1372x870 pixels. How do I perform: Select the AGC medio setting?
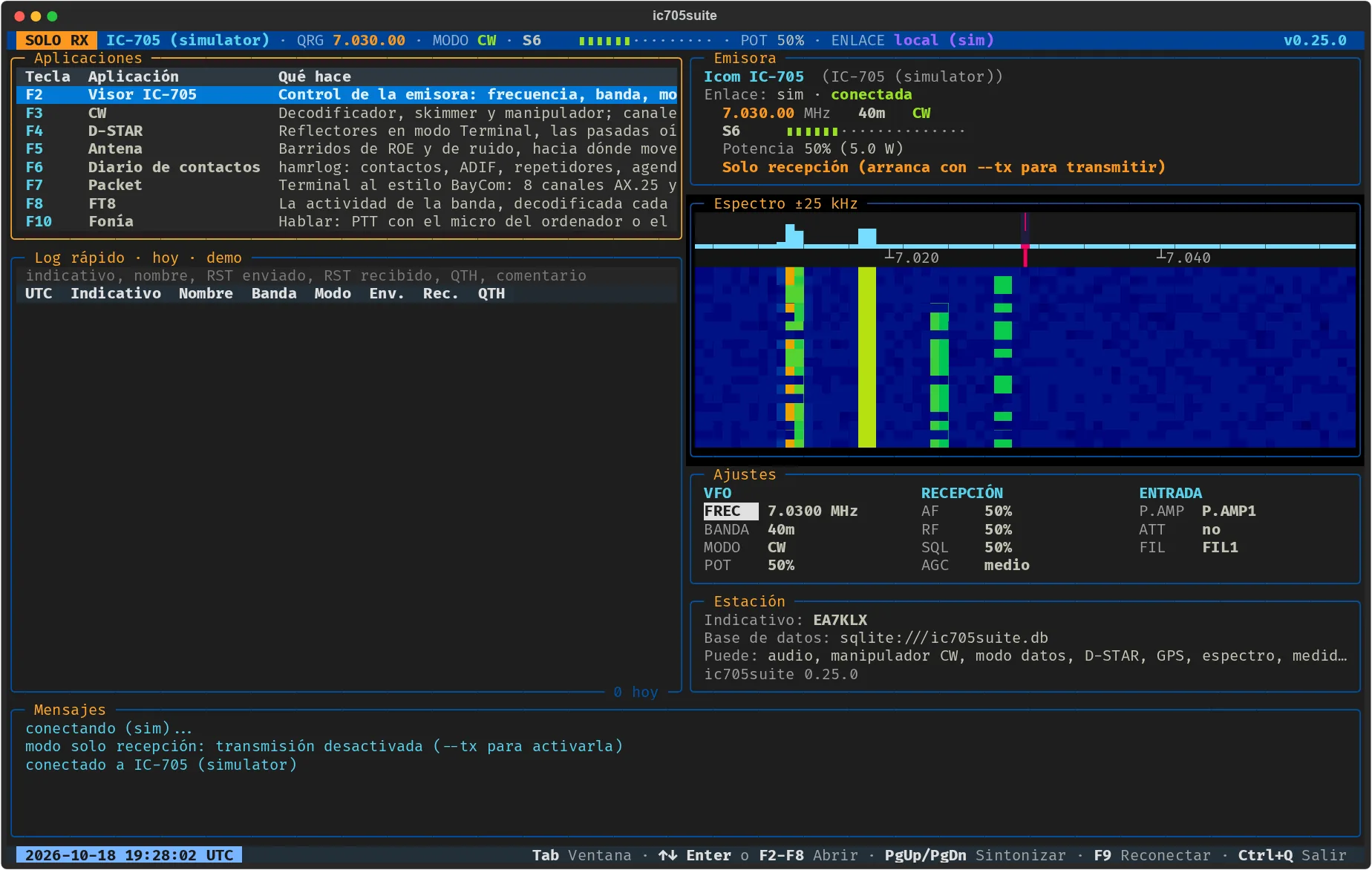coord(976,565)
